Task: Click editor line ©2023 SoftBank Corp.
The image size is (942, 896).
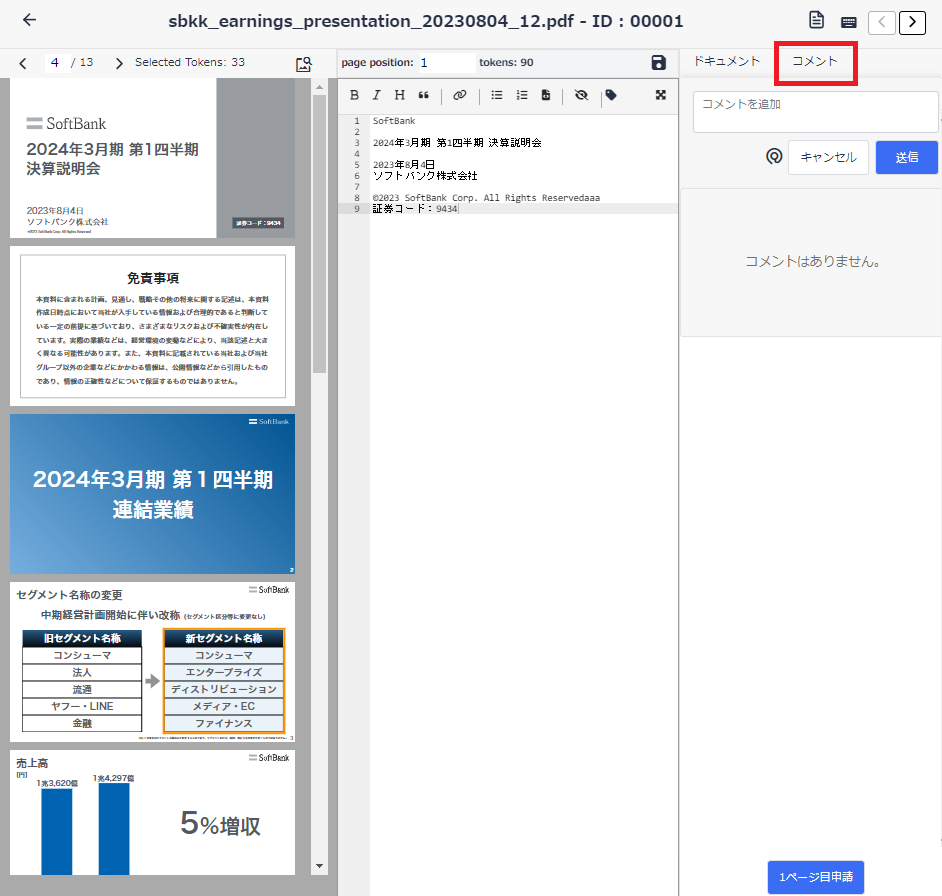Action: pyautogui.click(x=486, y=198)
